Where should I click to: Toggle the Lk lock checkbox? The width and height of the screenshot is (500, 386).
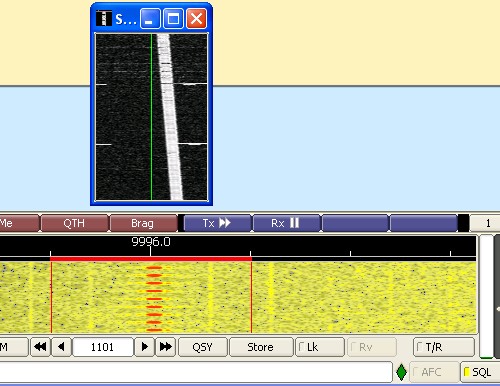click(x=320, y=347)
